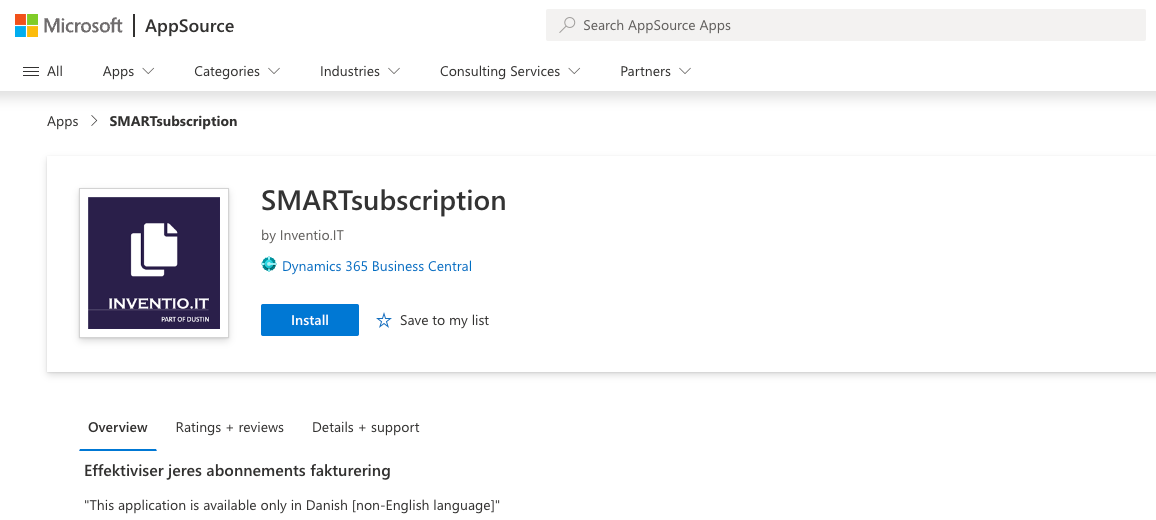The height and width of the screenshot is (520, 1156).
Task: Expand the Categories dropdown
Action: (x=237, y=72)
